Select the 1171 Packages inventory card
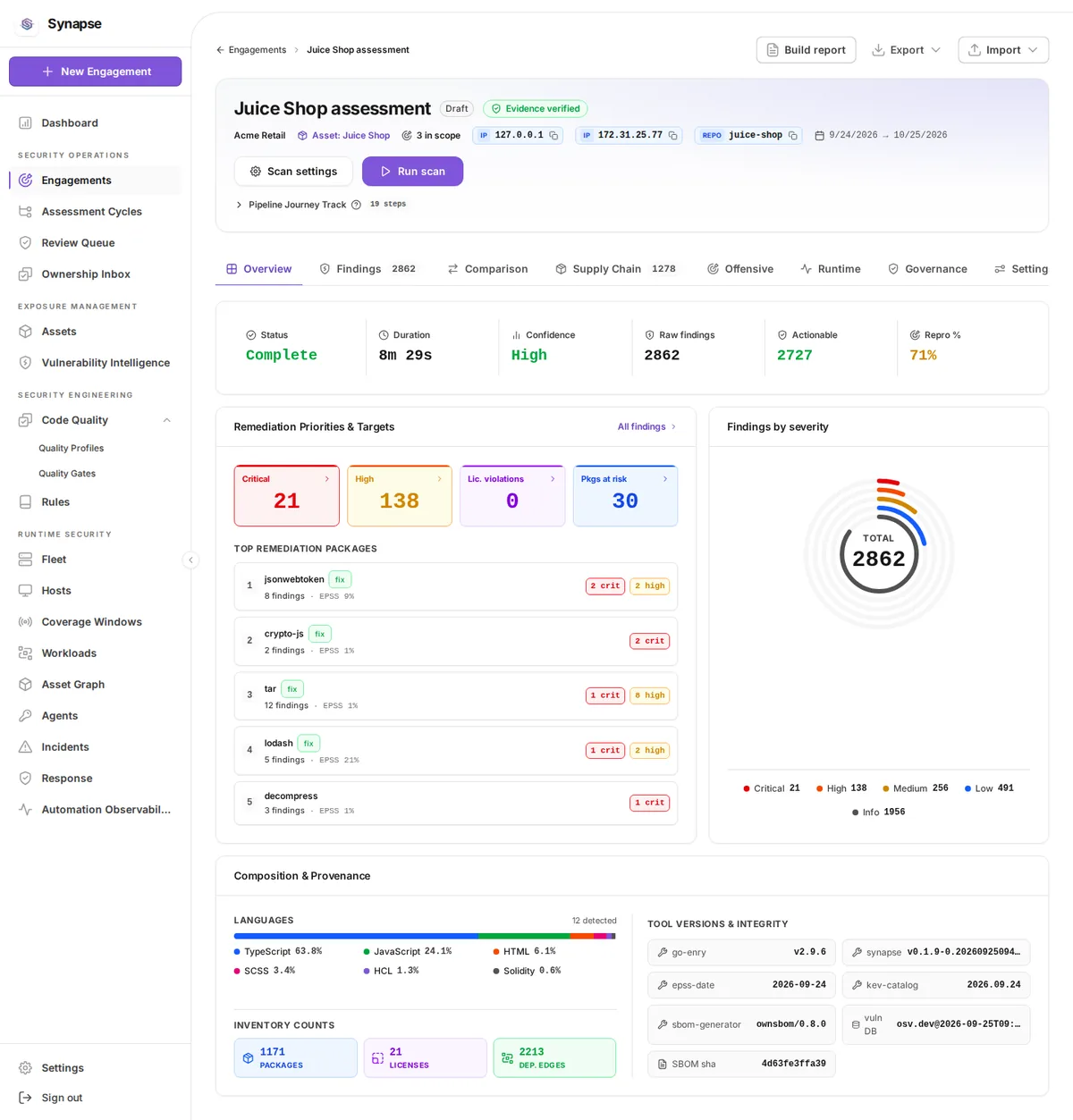Image resolution: width=1073 pixels, height=1120 pixels. (296, 1058)
